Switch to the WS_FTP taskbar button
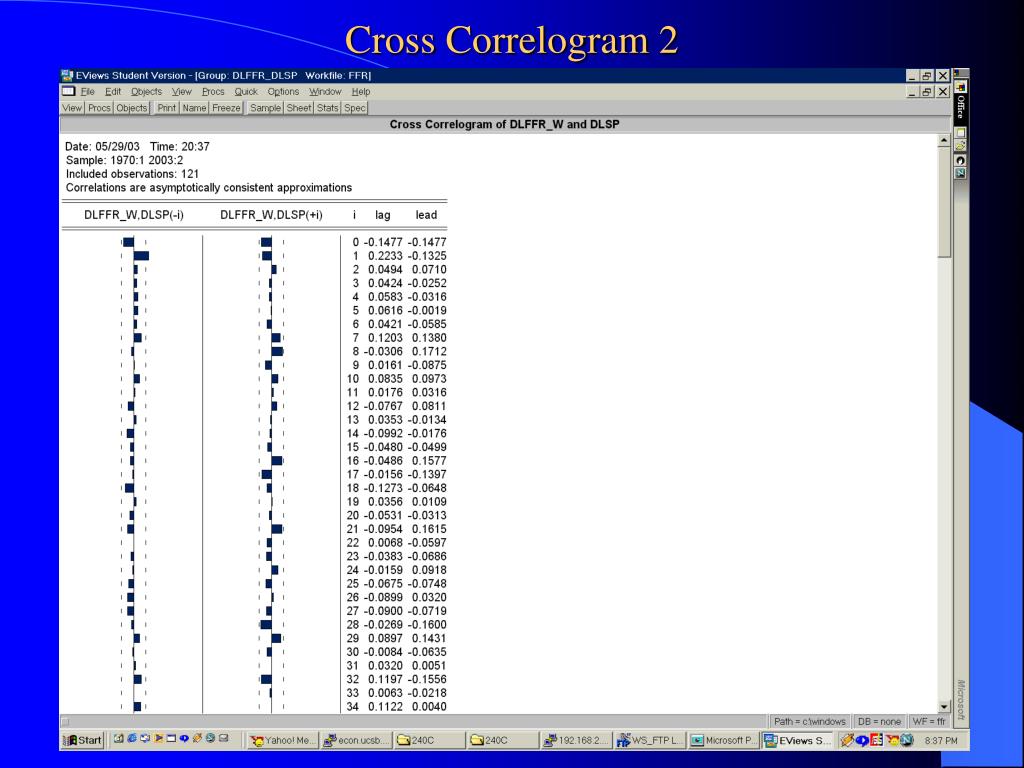Viewport: 1024px width, 768px height. point(650,741)
